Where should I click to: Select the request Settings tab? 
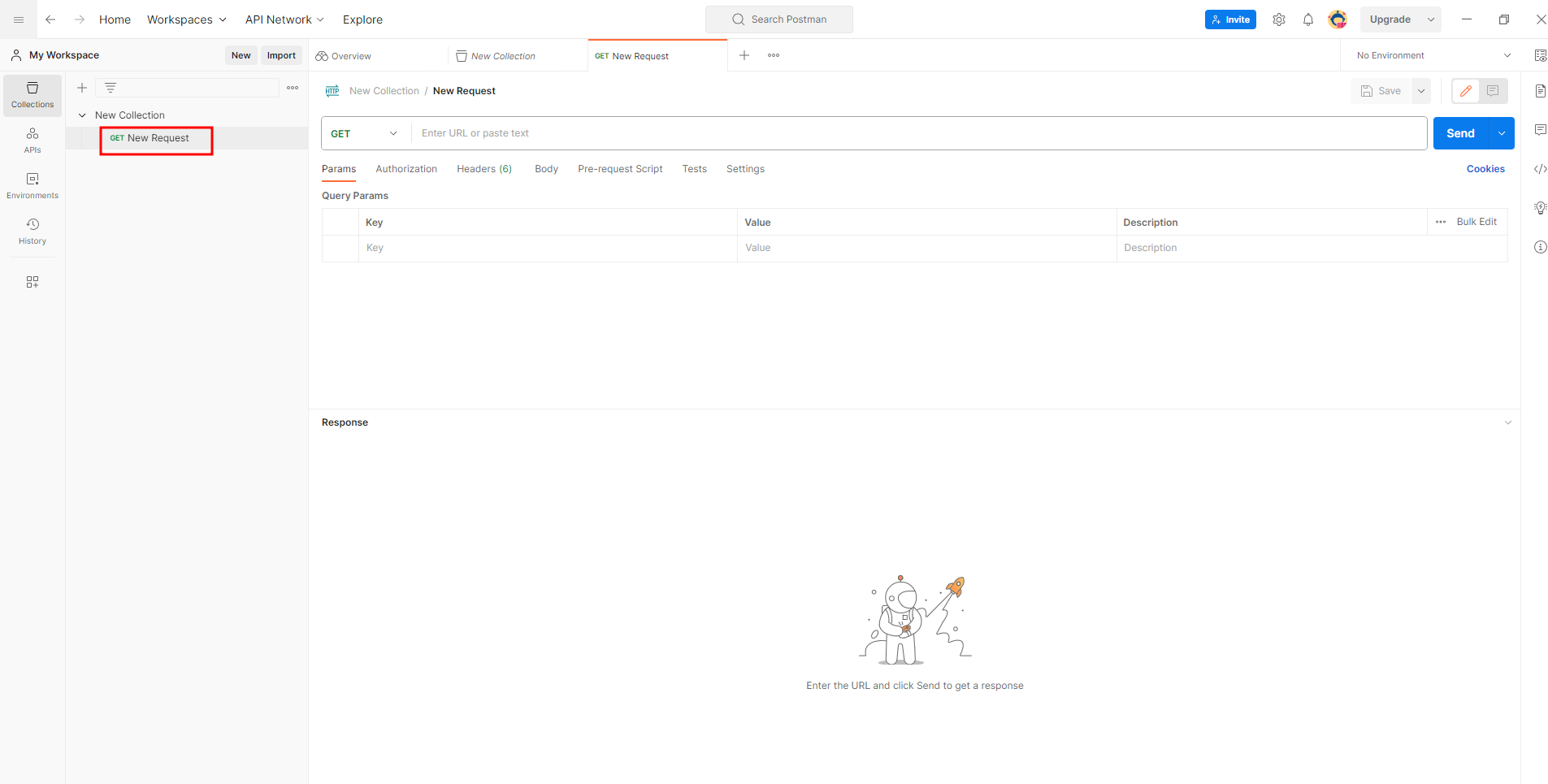[x=745, y=169]
